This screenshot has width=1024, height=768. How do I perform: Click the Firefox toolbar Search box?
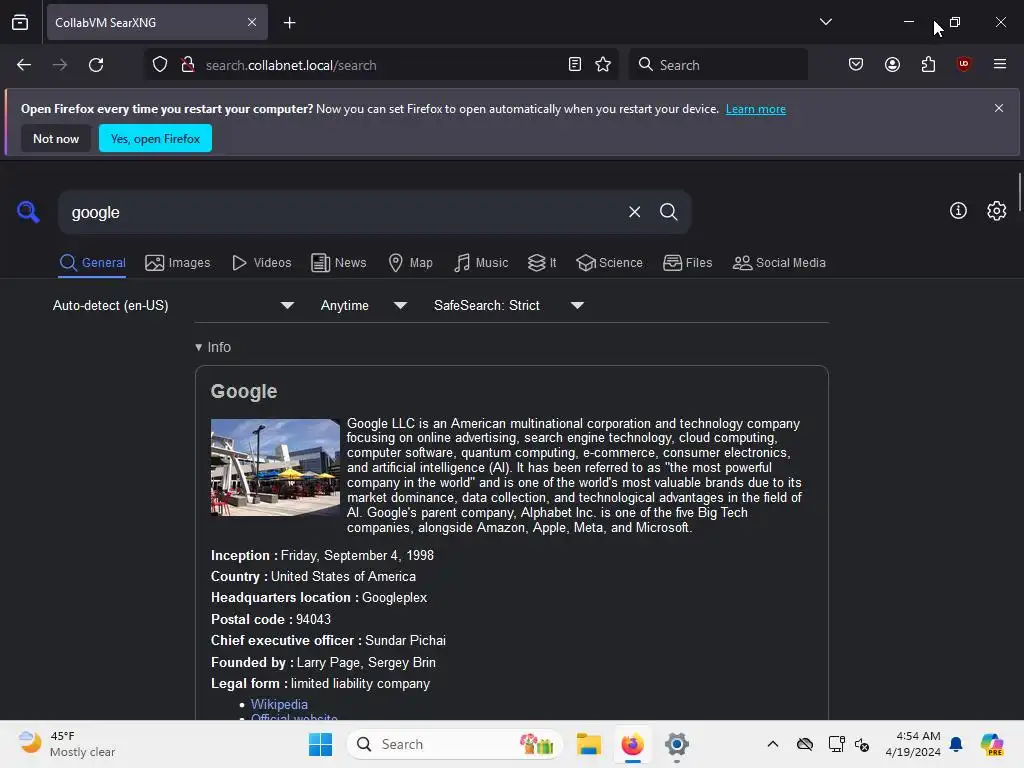click(x=718, y=65)
